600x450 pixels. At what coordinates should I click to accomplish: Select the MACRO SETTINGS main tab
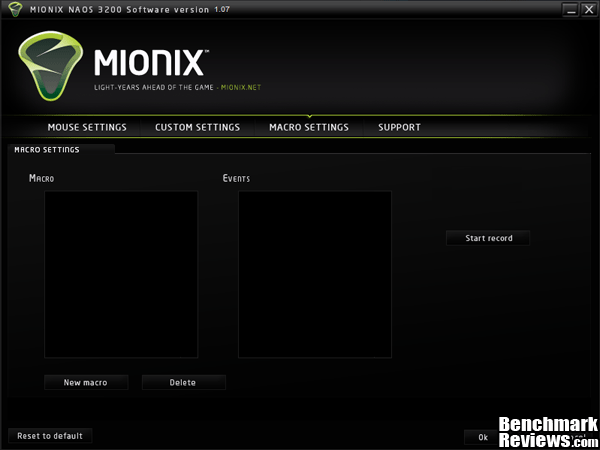tap(309, 127)
